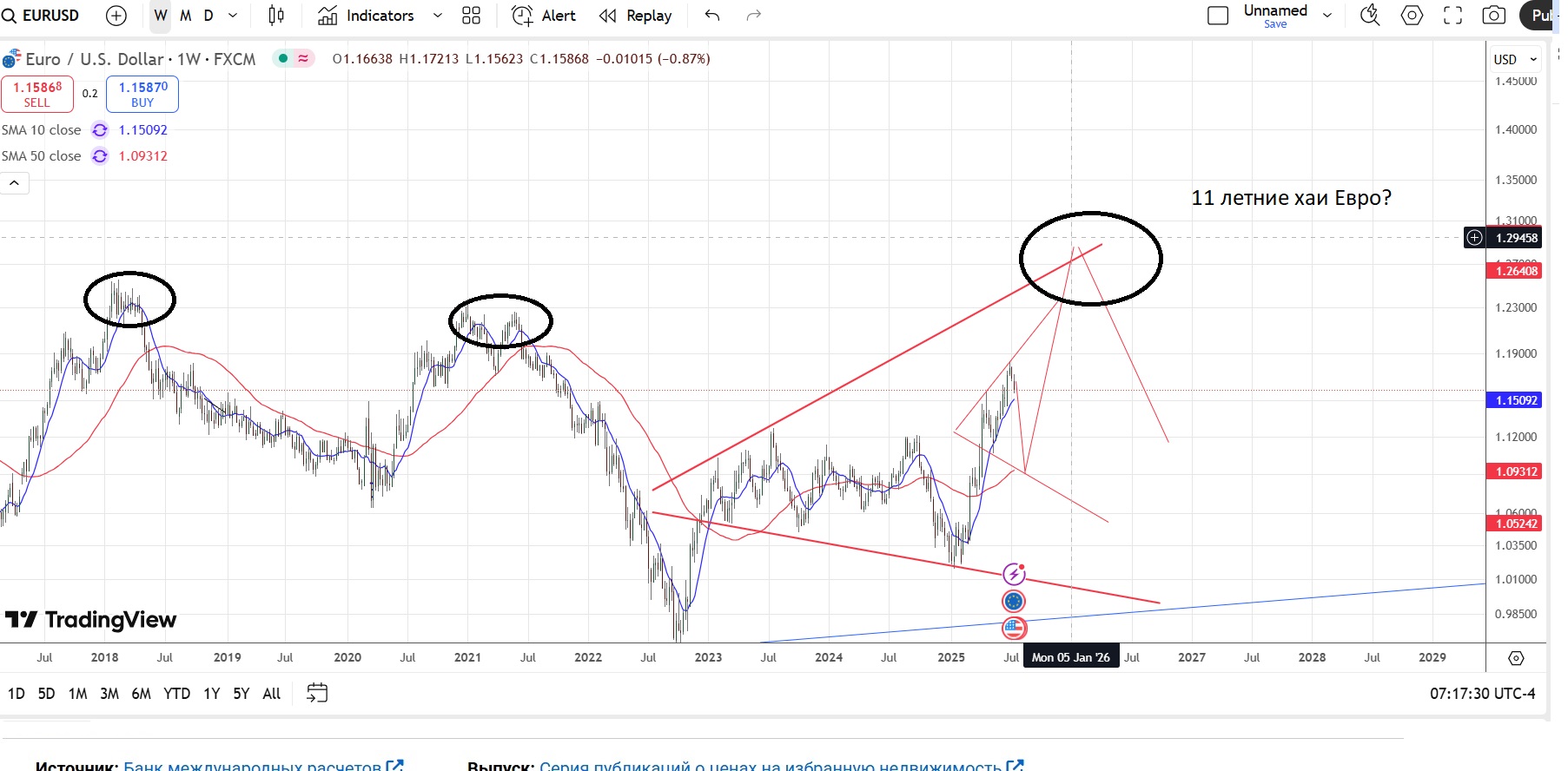Select the YTD date range tab
This screenshot has height=771, width=1568.
click(176, 694)
